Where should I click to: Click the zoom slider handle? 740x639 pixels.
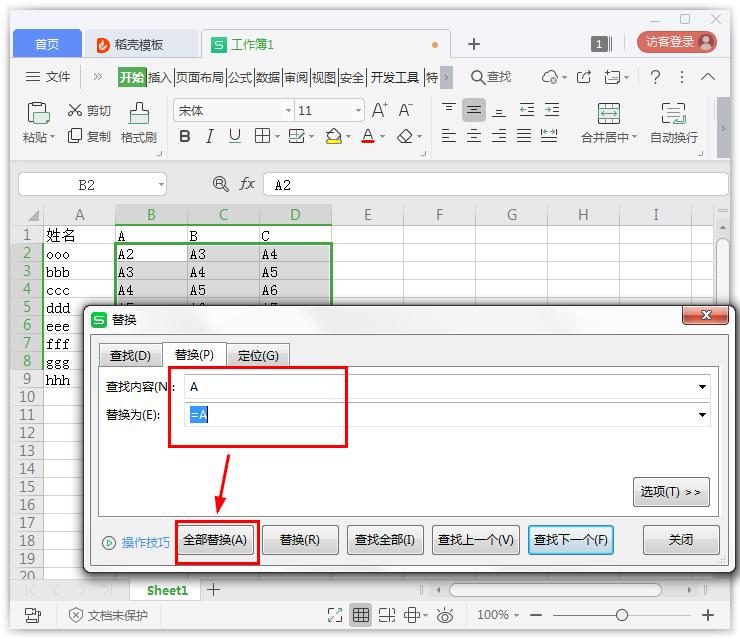pyautogui.click(x=622, y=615)
